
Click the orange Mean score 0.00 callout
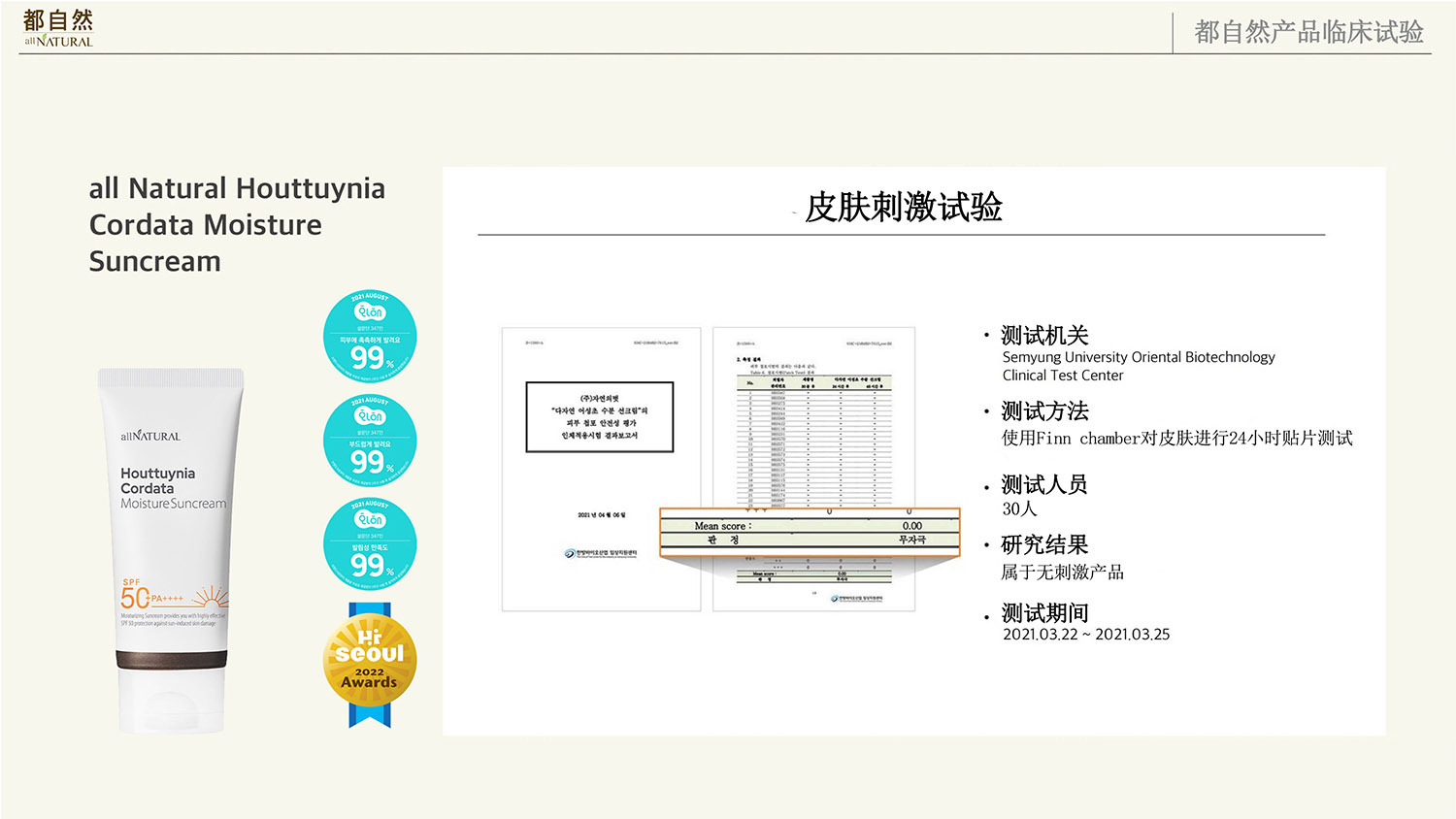pyautogui.click(x=810, y=532)
